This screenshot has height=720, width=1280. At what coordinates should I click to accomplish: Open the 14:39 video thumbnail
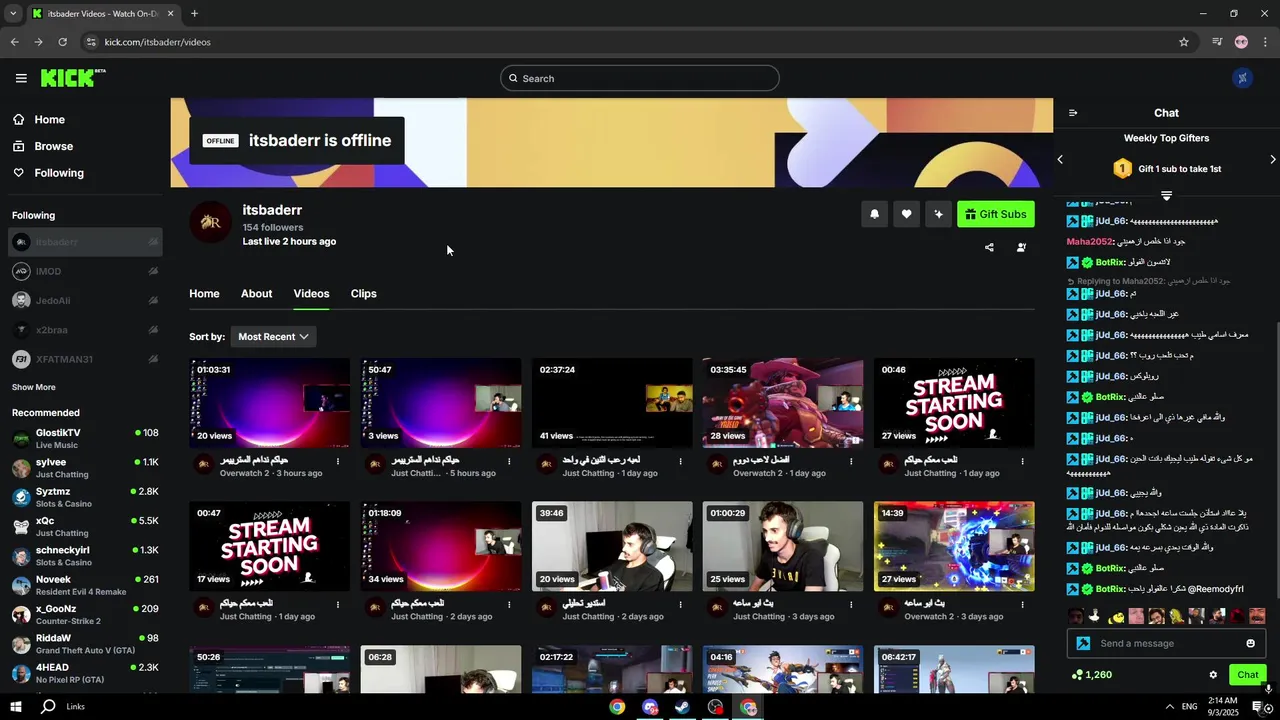click(954, 546)
